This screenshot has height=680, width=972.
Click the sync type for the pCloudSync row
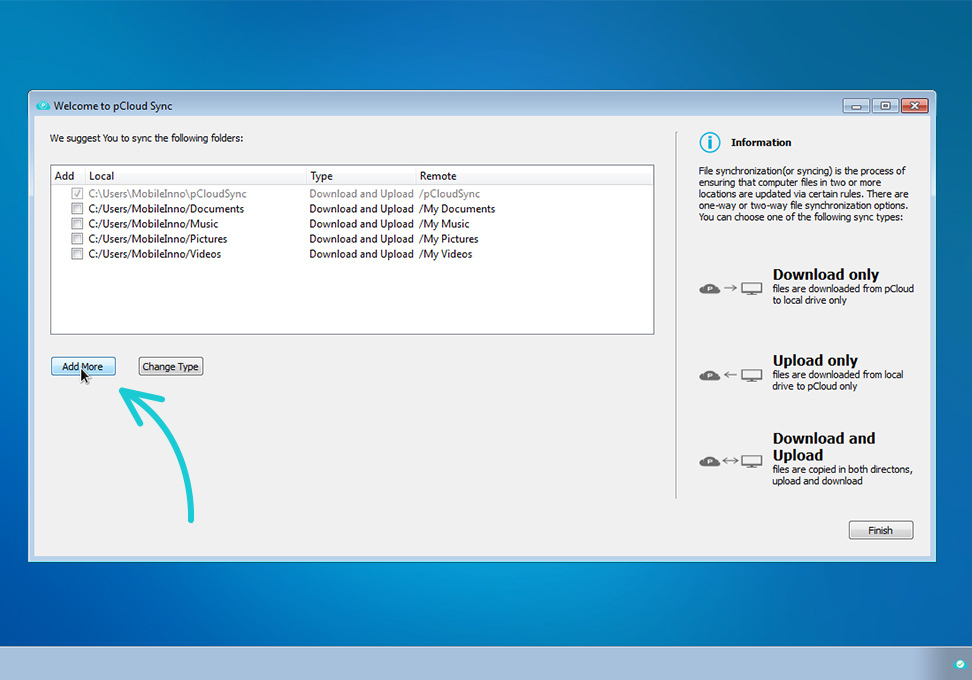361,194
